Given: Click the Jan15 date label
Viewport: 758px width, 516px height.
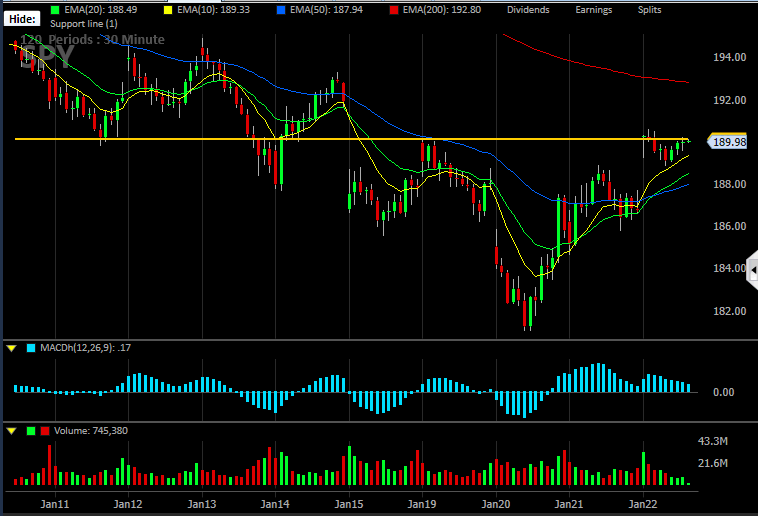Looking at the screenshot, I should coord(349,504).
